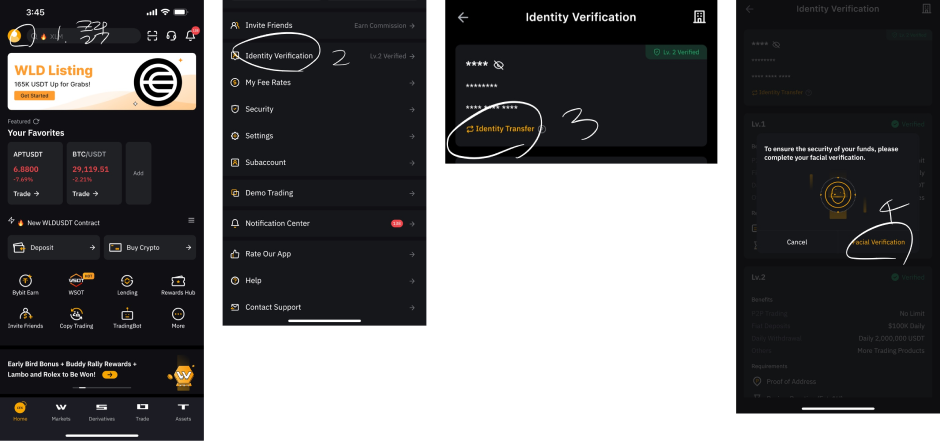The width and height of the screenshot is (940, 441).
Task: Open Rate Our App menu row
Action: (324, 254)
